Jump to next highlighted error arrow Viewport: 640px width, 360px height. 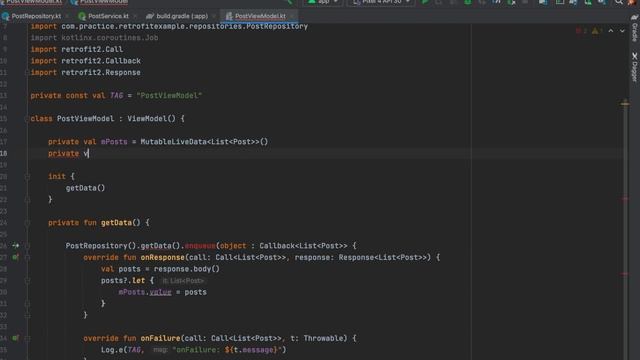pos(622,31)
